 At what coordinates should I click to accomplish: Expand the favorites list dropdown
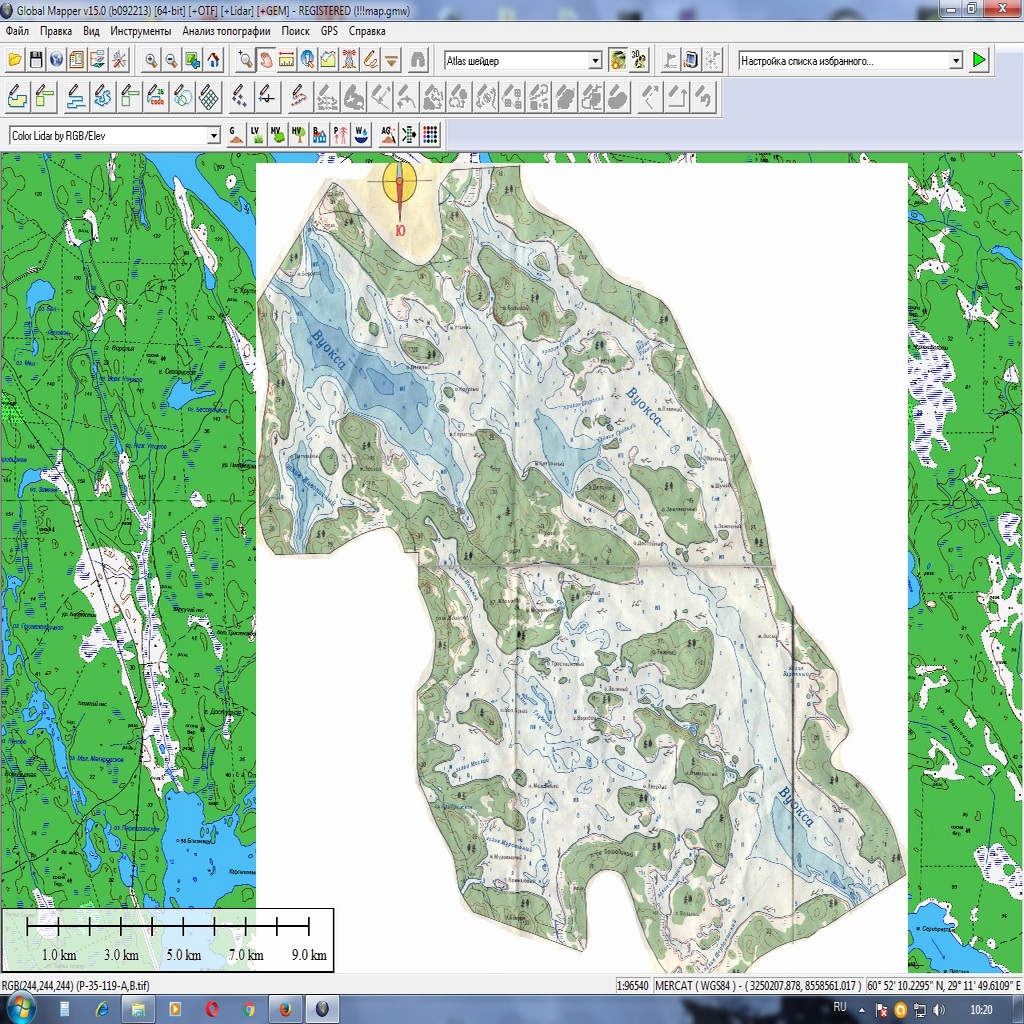[x=956, y=61]
